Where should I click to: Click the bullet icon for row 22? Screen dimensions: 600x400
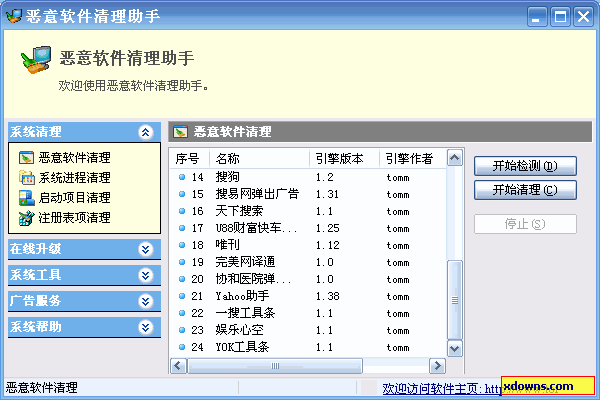point(182,313)
